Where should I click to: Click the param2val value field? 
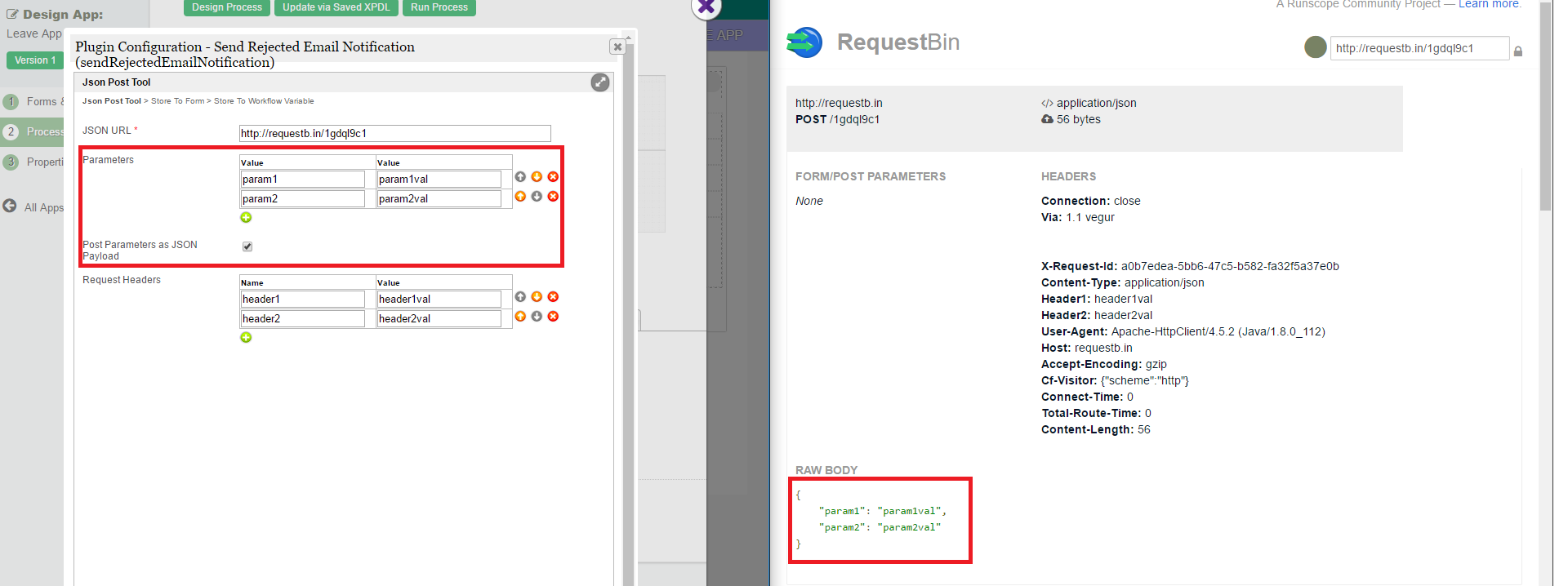[x=439, y=198]
